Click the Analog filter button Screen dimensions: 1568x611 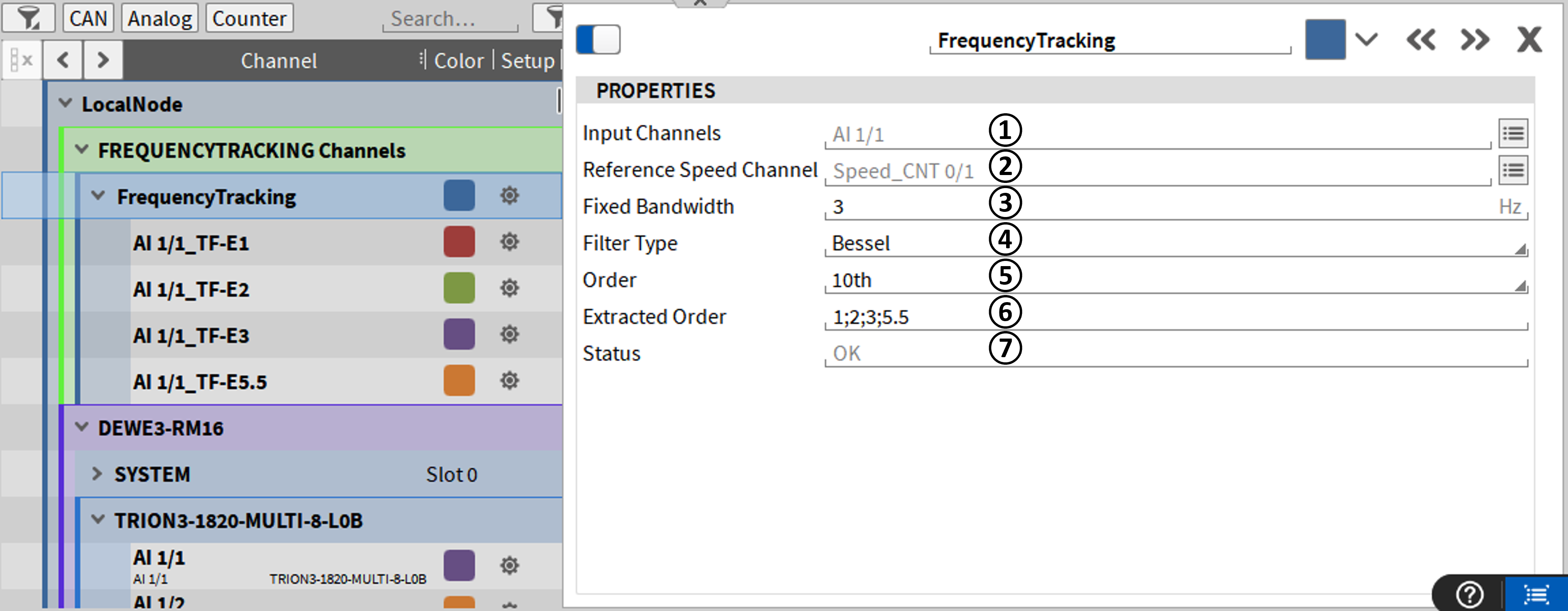point(160,18)
